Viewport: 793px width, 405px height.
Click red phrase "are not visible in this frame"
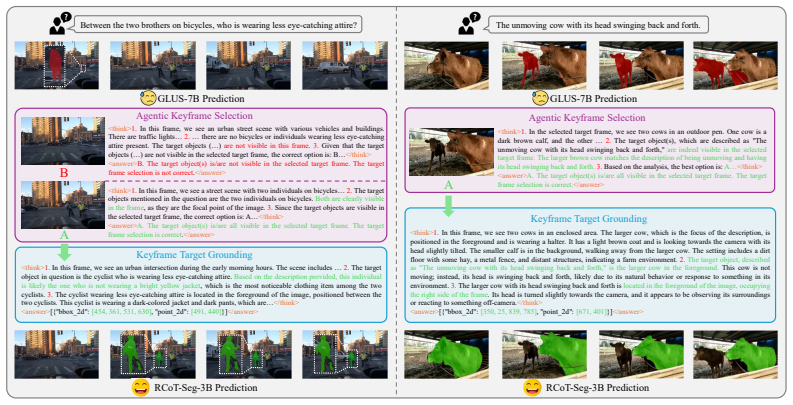[266, 146]
